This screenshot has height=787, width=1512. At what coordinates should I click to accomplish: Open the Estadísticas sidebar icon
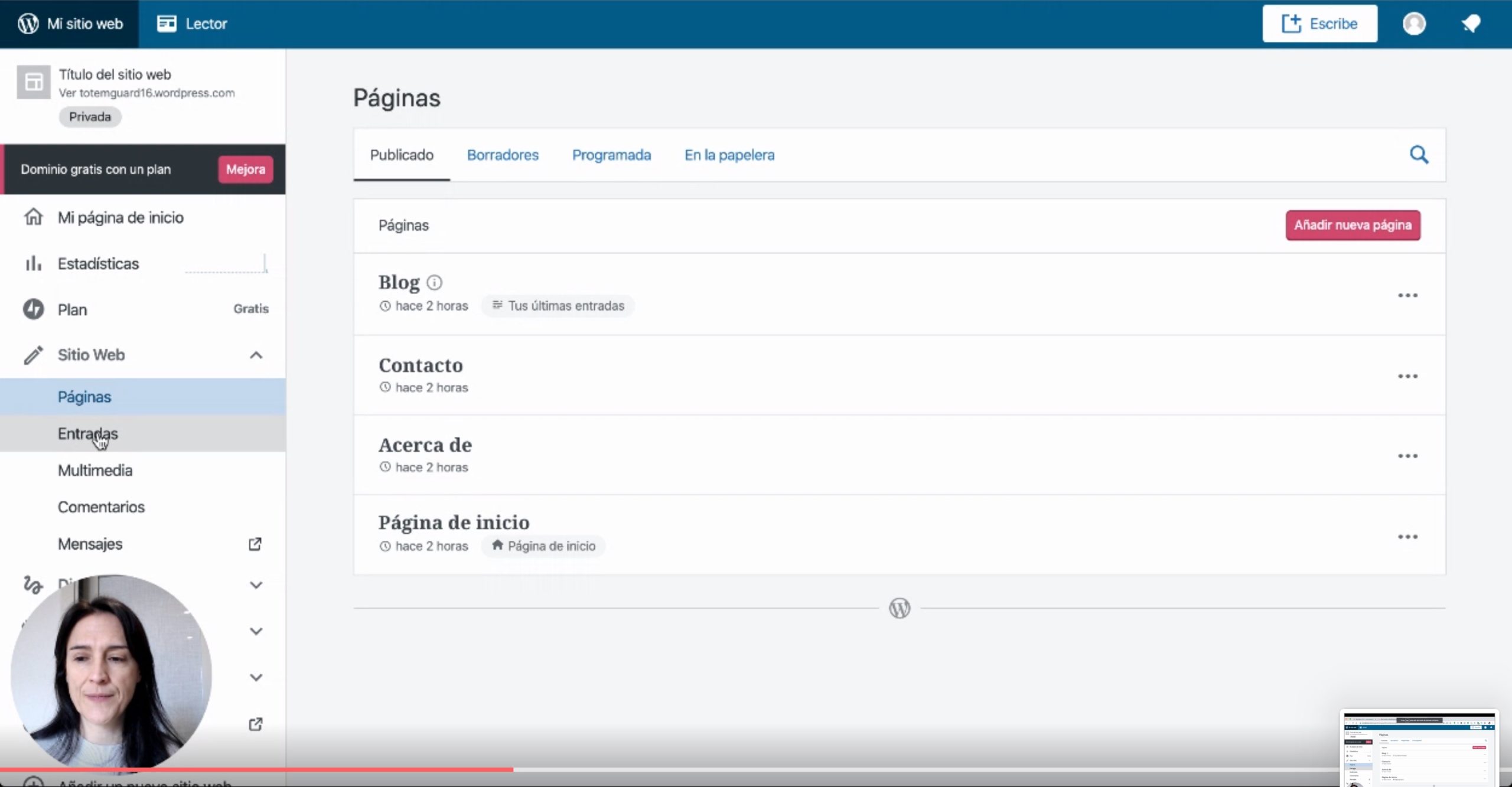(x=34, y=263)
